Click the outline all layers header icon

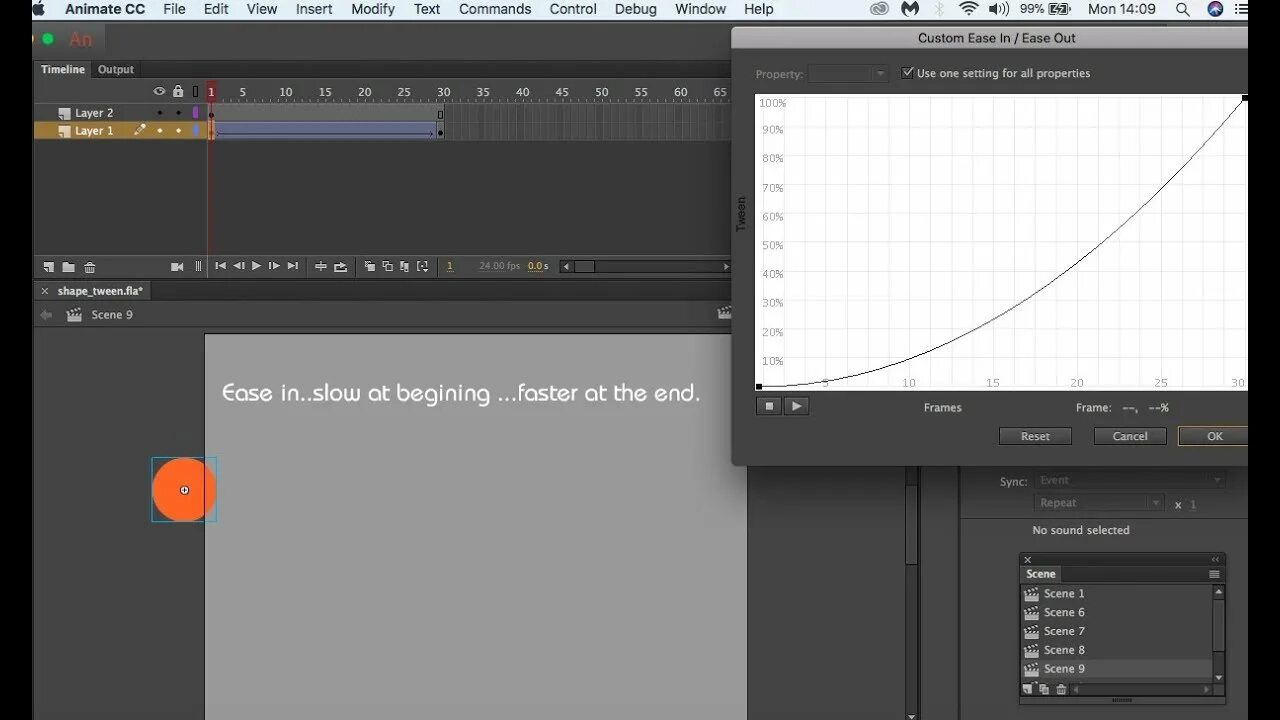196,91
